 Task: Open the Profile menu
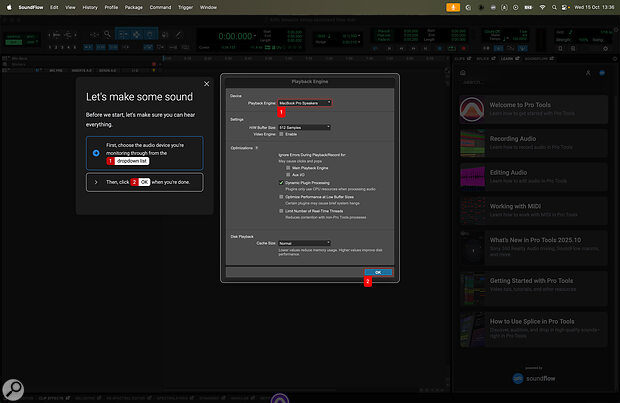[111, 7]
